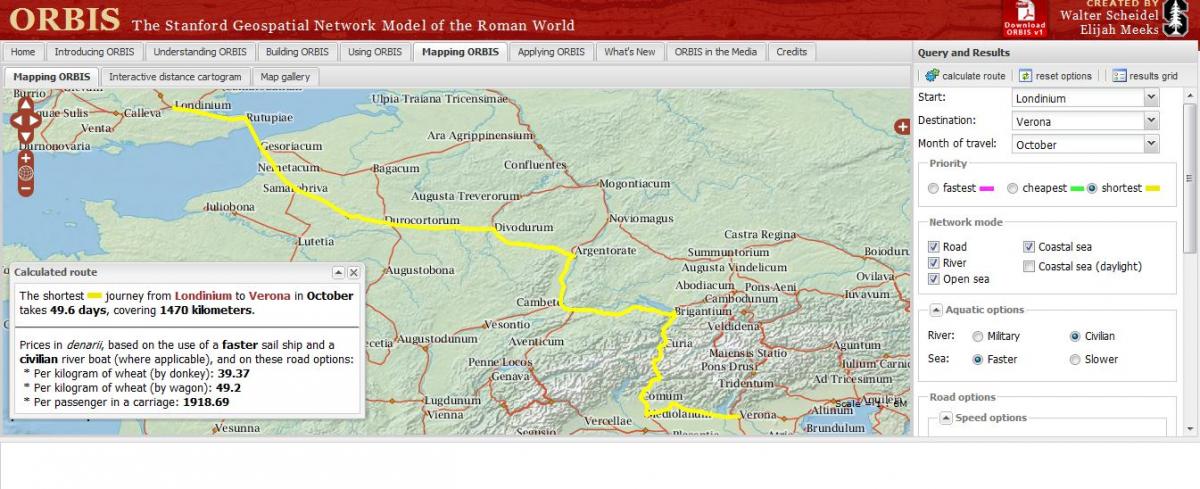Select Slower sea option
Screen dimensions: 1200x489
tap(1075, 359)
